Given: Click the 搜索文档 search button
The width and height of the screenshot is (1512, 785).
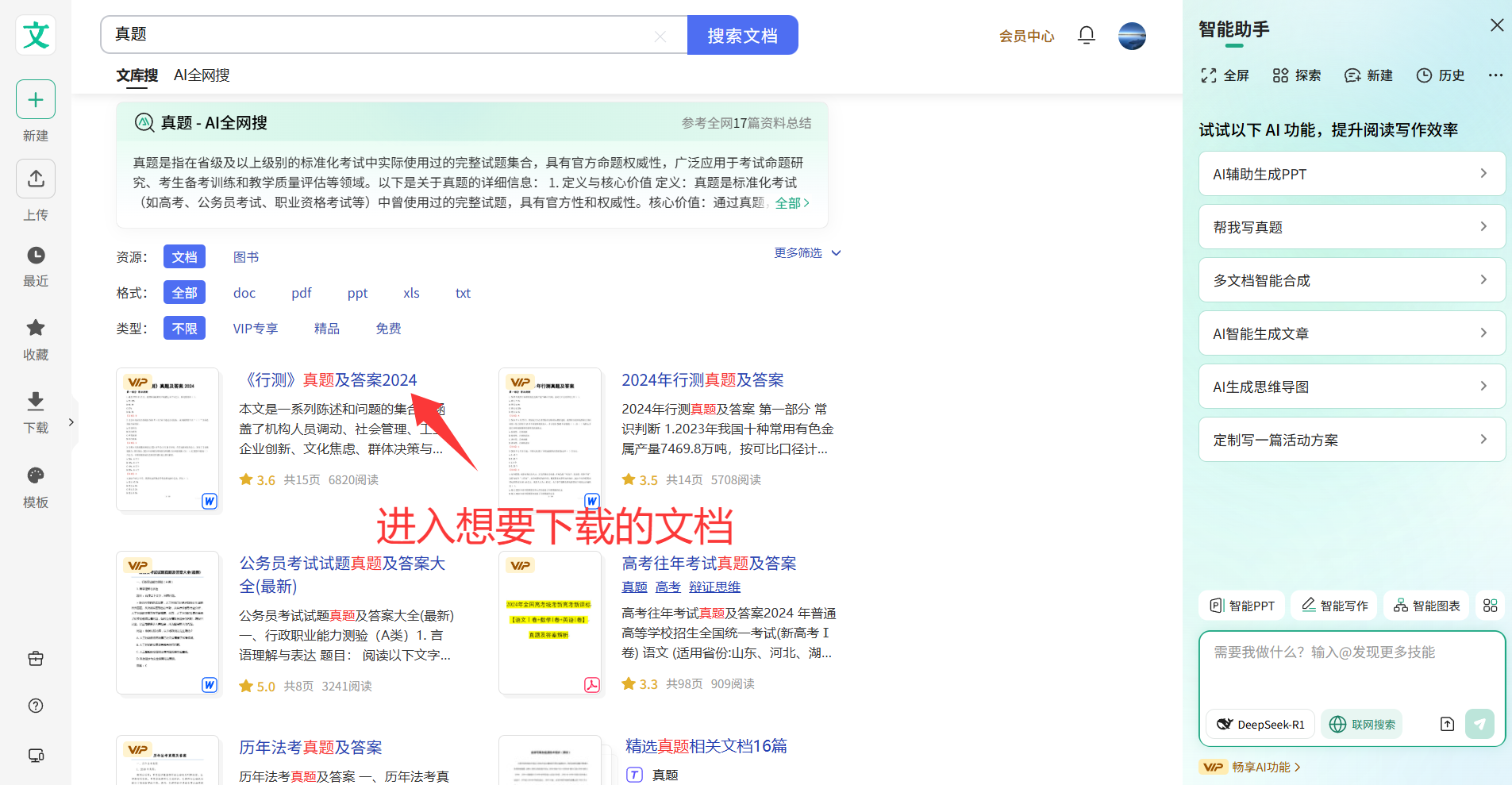Looking at the screenshot, I should 742,36.
